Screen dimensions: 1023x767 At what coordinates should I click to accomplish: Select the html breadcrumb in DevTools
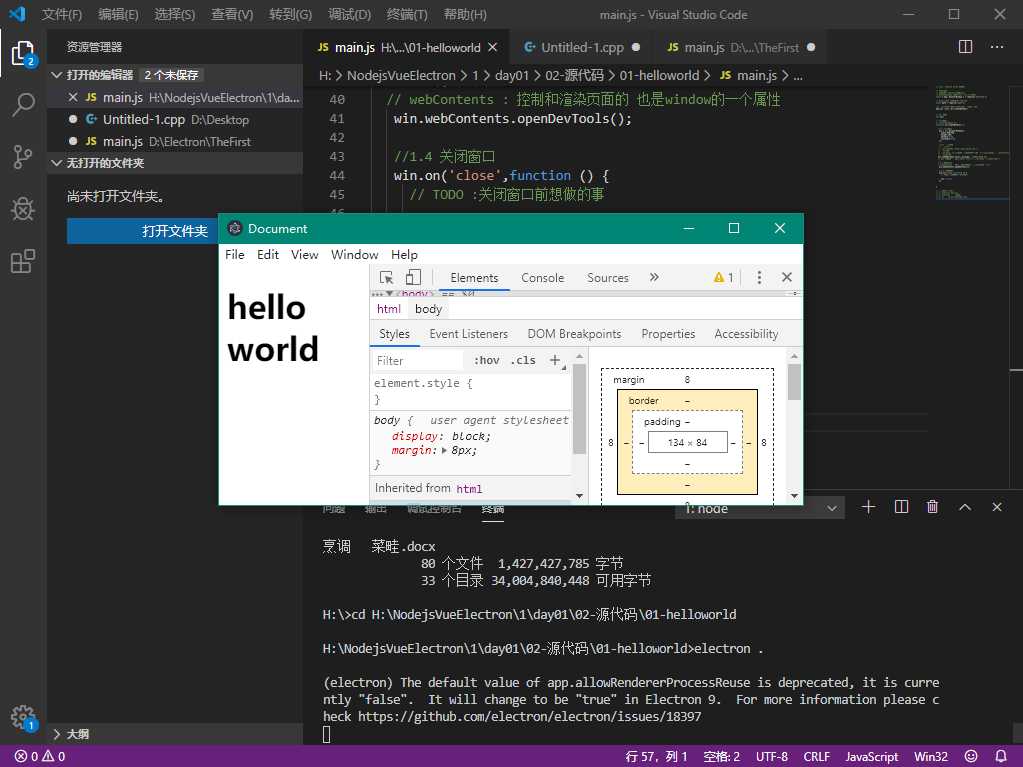(389, 309)
